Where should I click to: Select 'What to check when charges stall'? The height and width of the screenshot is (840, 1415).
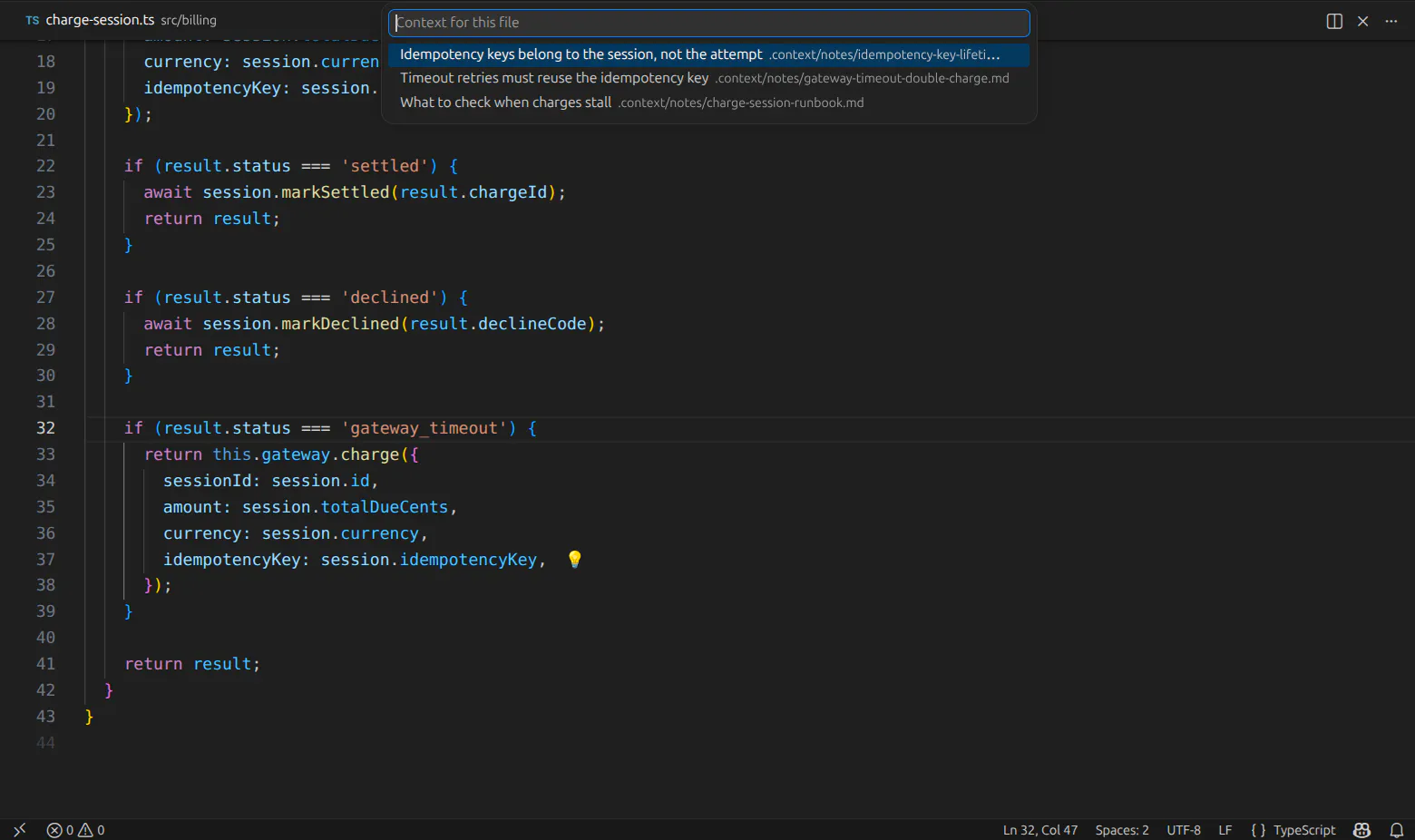(x=709, y=103)
